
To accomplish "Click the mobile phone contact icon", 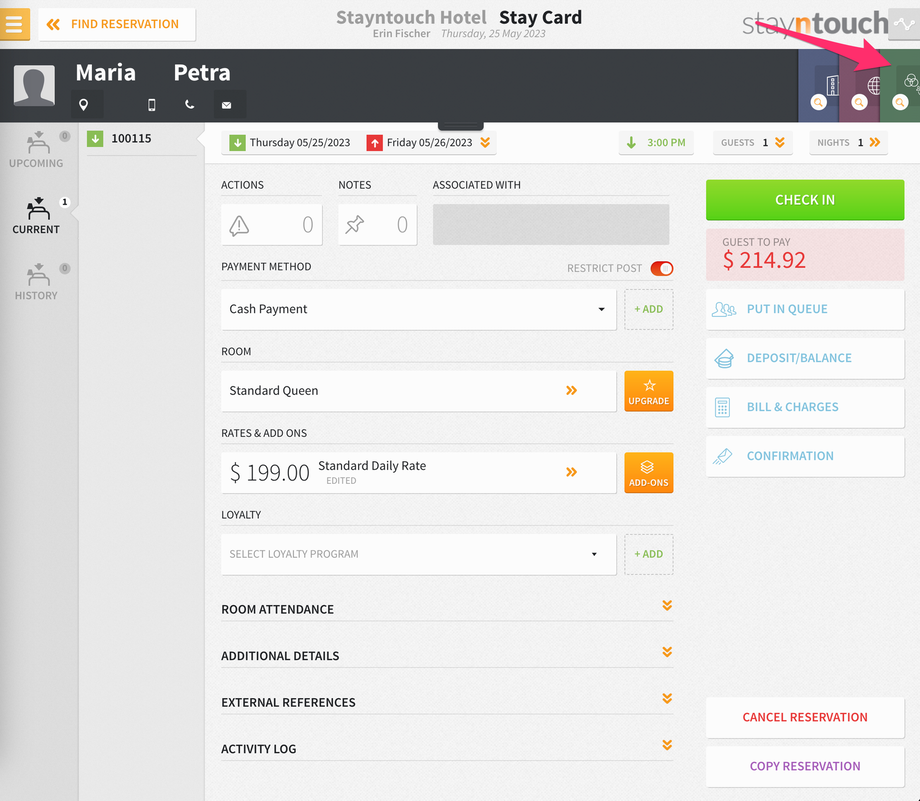I will click(151, 105).
